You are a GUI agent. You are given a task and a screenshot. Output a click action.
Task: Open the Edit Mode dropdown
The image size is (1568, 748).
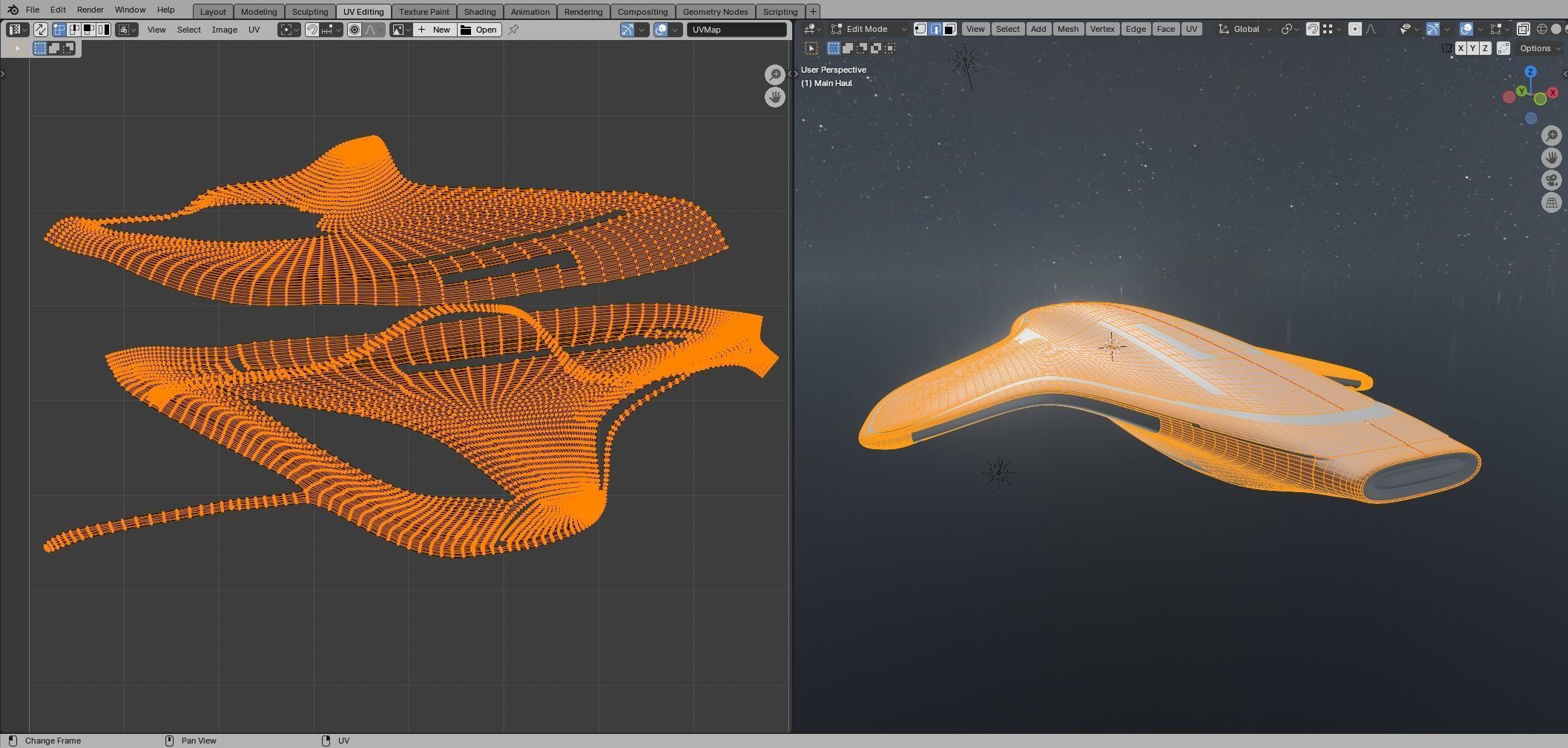869,29
